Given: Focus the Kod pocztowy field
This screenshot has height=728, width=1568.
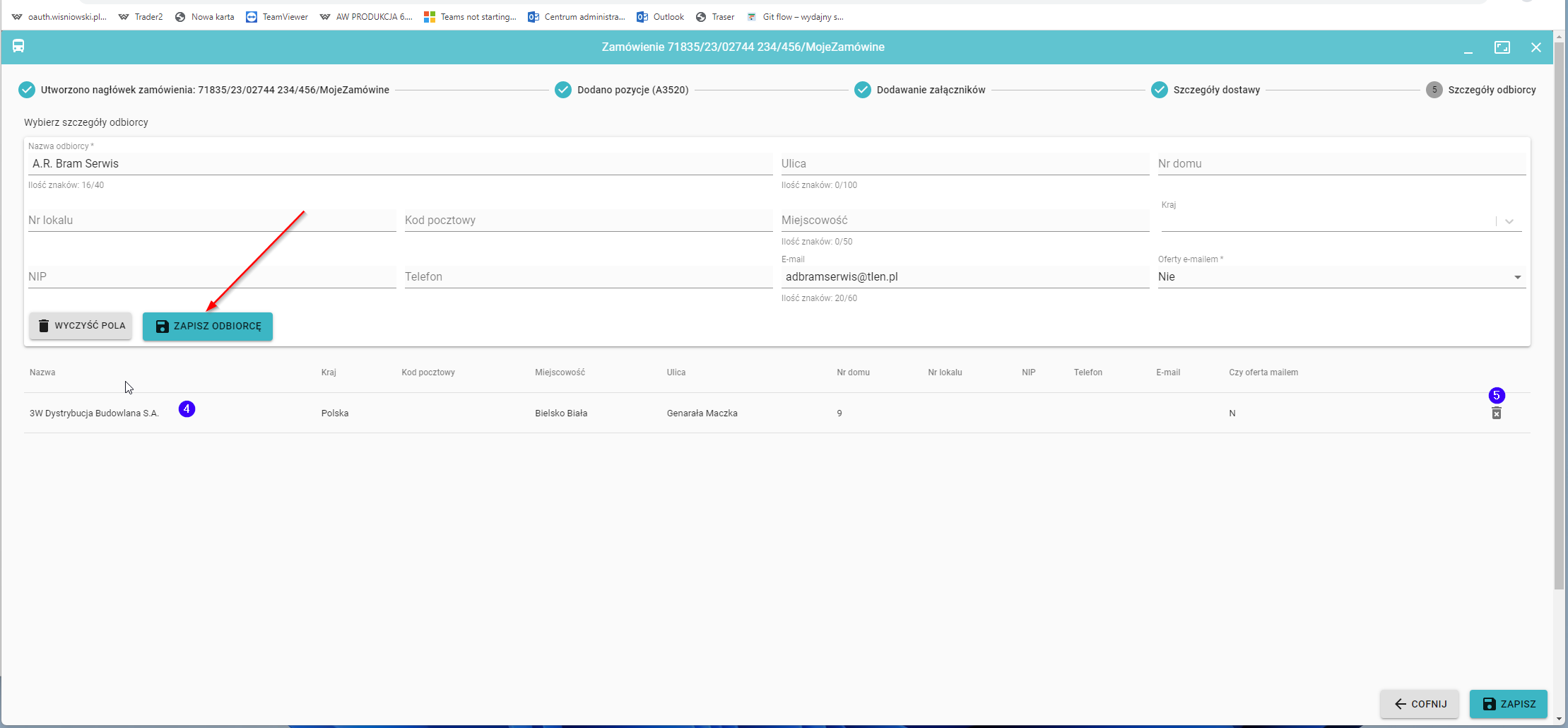Looking at the screenshot, I should click(x=587, y=221).
